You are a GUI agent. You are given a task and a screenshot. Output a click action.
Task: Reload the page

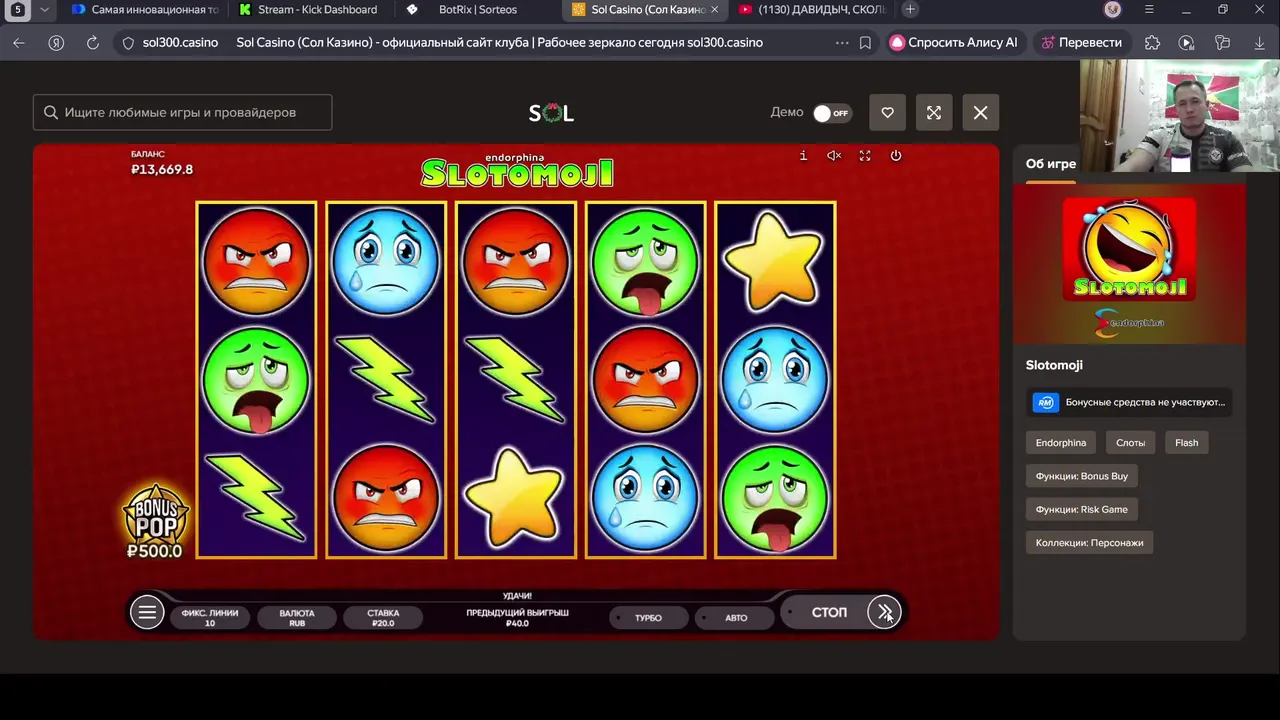coord(93,43)
